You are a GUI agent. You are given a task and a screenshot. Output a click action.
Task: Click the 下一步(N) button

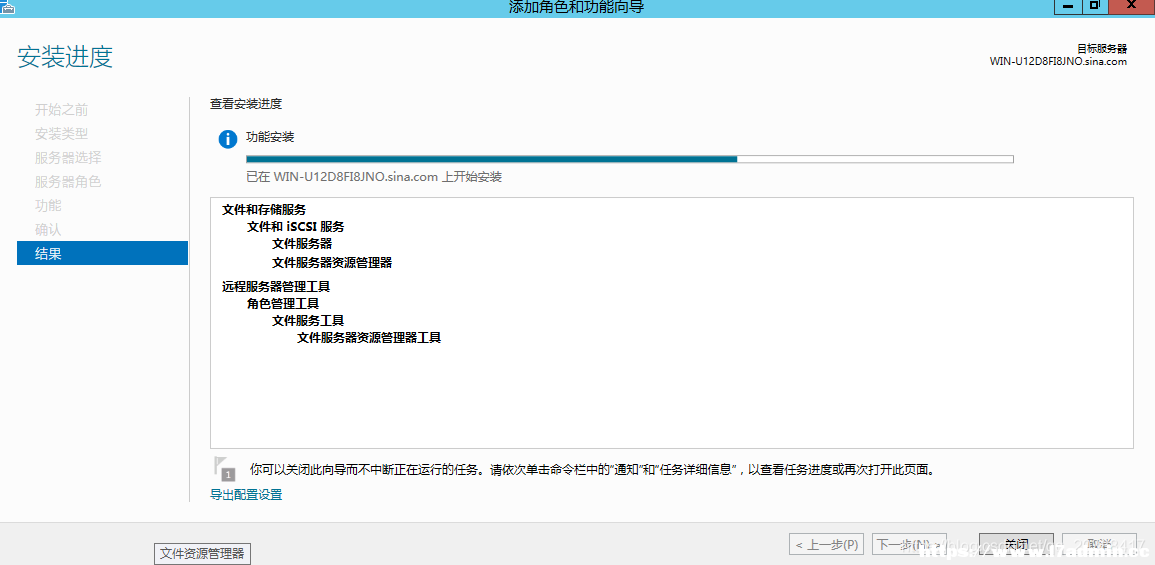point(909,545)
